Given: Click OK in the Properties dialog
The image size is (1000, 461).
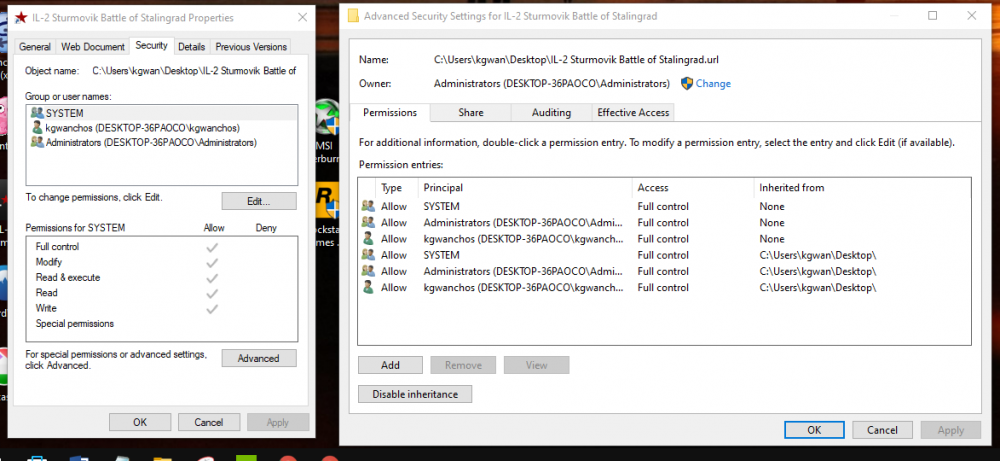Looking at the screenshot, I should pos(140,422).
